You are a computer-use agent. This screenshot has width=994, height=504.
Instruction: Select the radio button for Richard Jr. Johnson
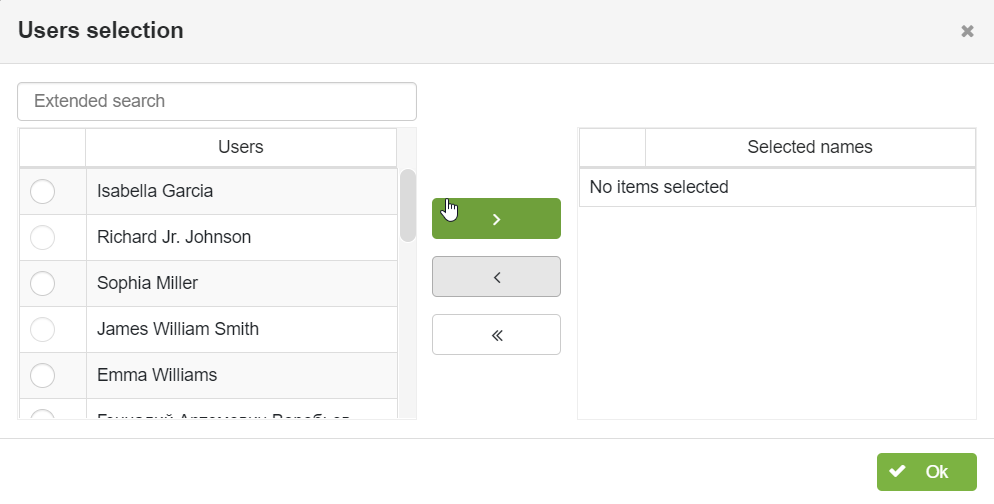pos(42,237)
